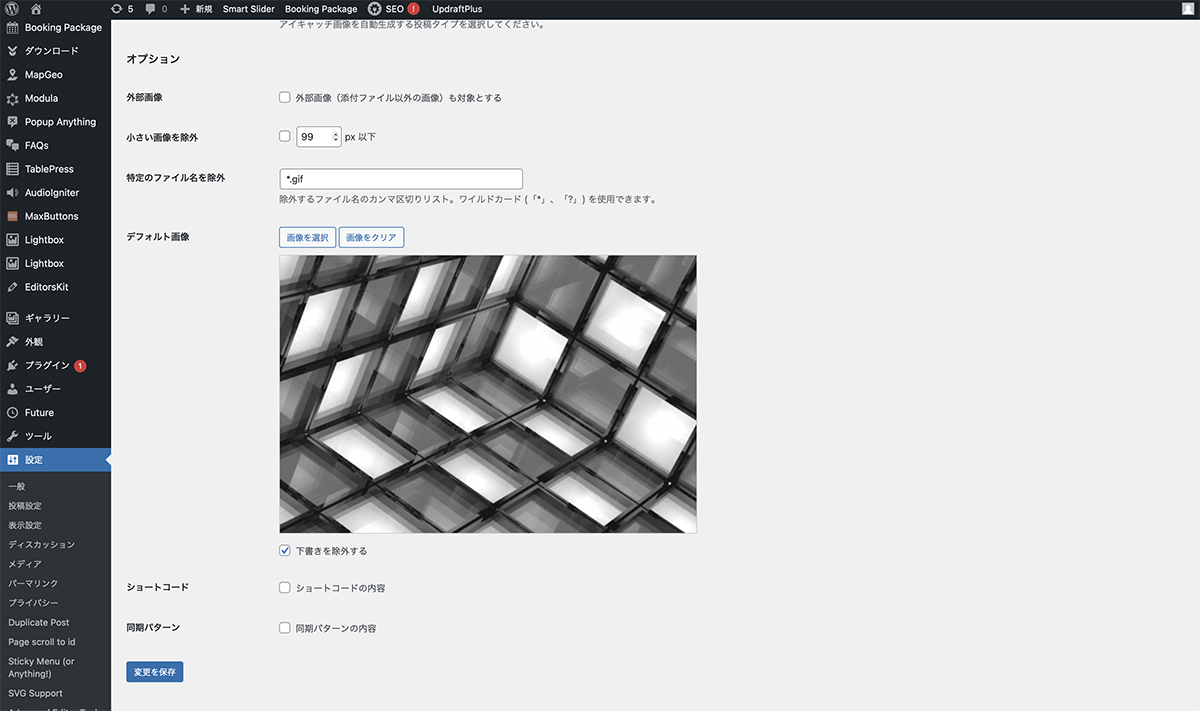This screenshot has width=1200, height=711.
Task: Click the WordPress logo icon
Action: tap(12, 9)
